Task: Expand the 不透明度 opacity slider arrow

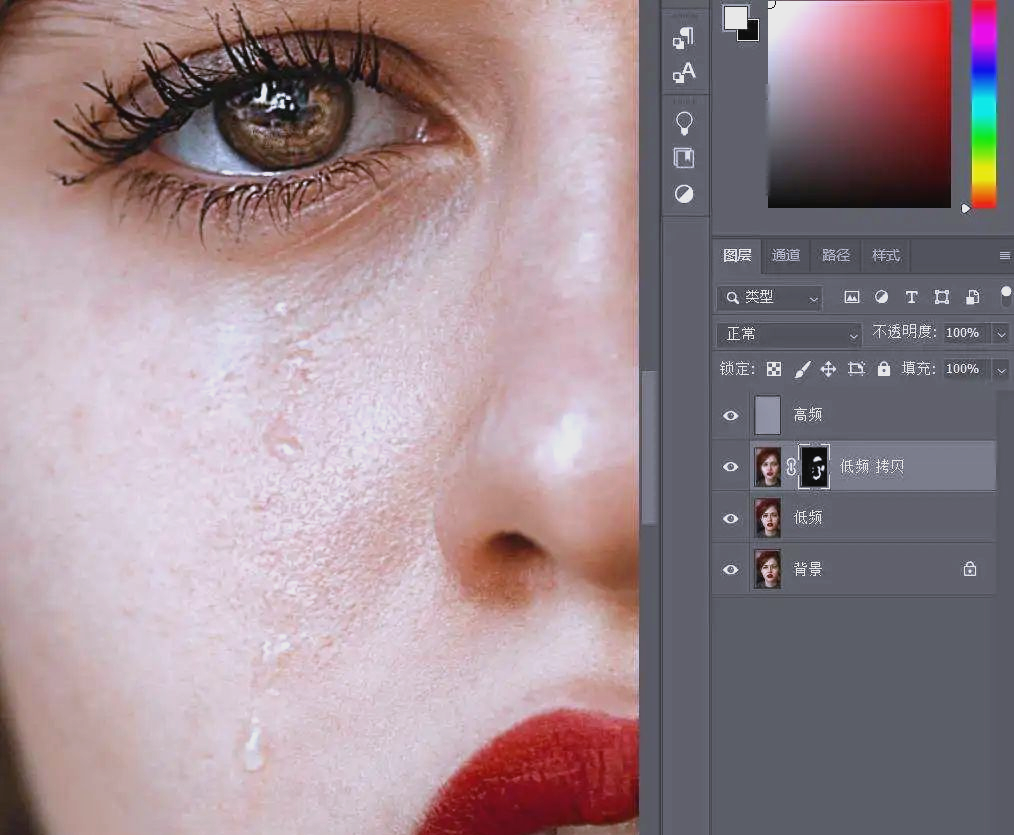Action: [1001, 333]
